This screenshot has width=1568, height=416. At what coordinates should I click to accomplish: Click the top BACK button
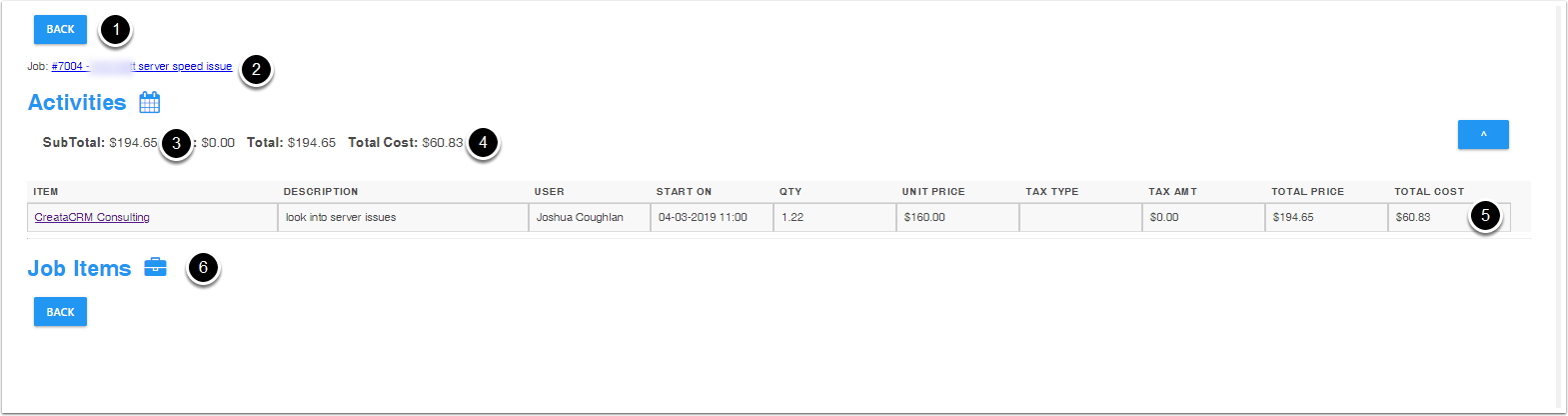(60, 29)
